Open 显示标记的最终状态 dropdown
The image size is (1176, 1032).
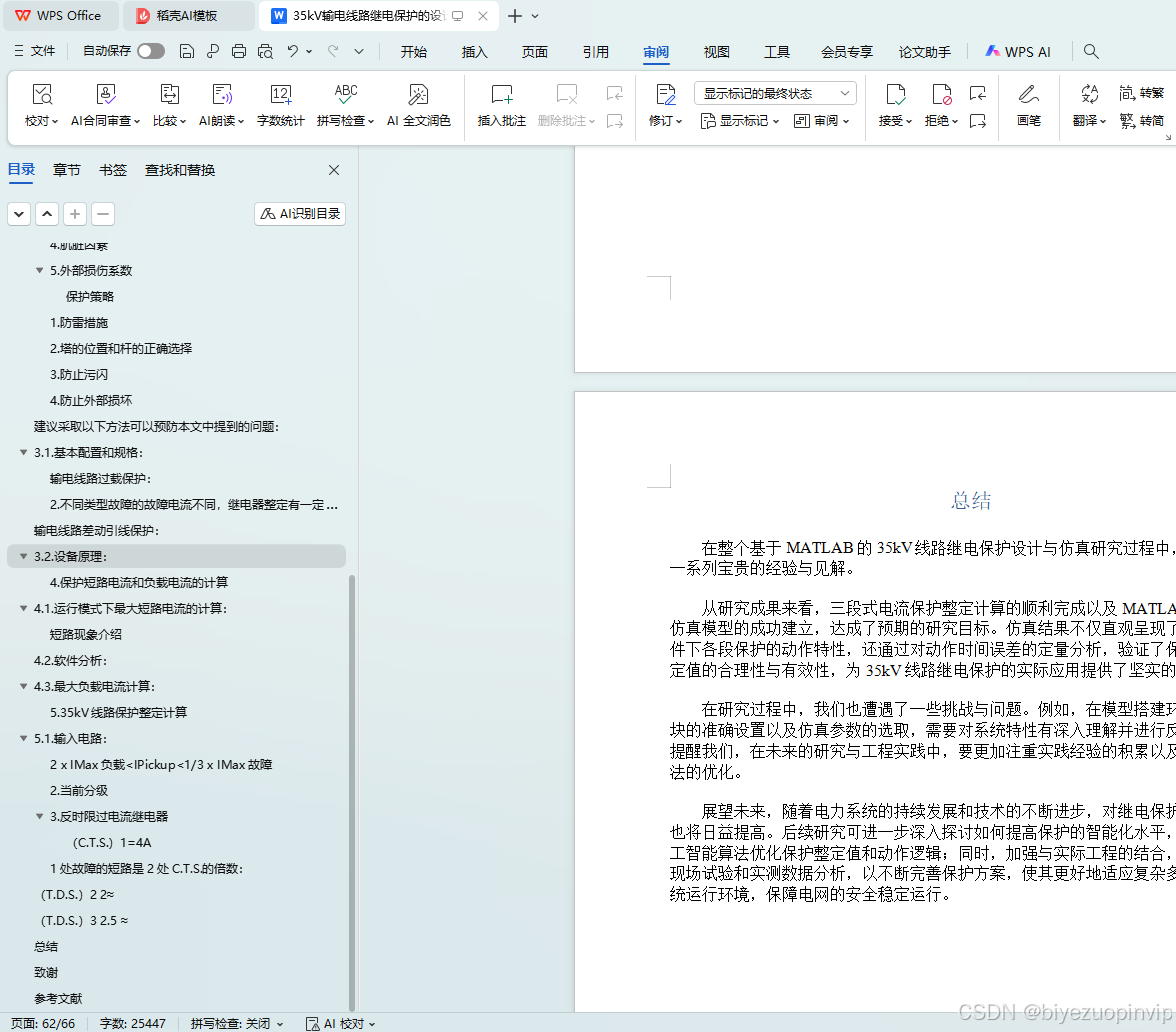(775, 93)
